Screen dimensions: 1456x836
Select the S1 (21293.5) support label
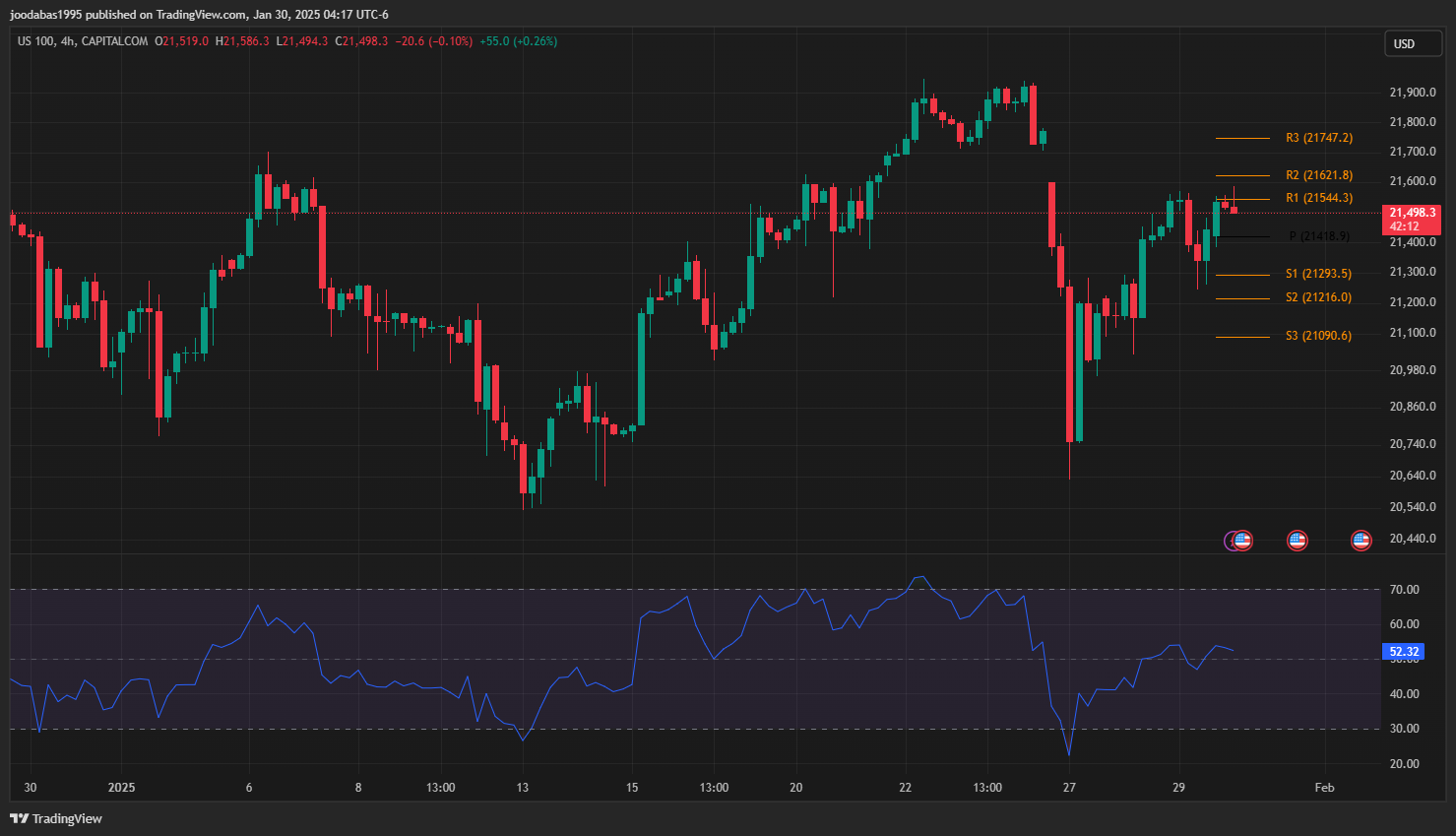[1318, 274]
